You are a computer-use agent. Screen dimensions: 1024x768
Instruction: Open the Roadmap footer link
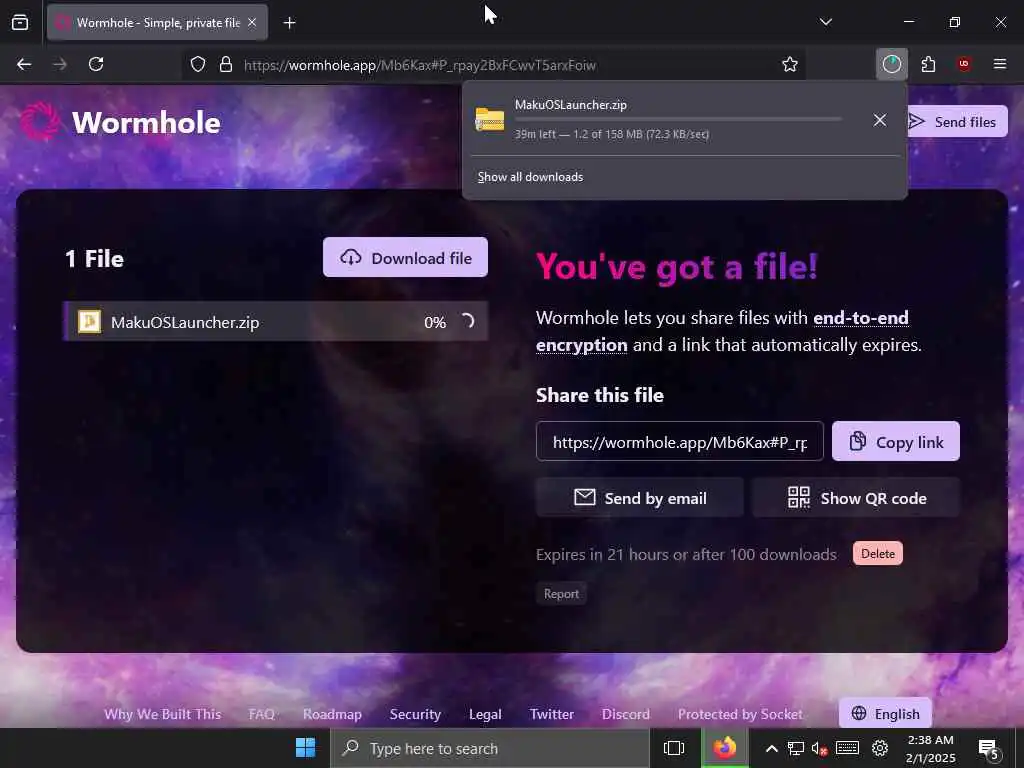(x=332, y=714)
